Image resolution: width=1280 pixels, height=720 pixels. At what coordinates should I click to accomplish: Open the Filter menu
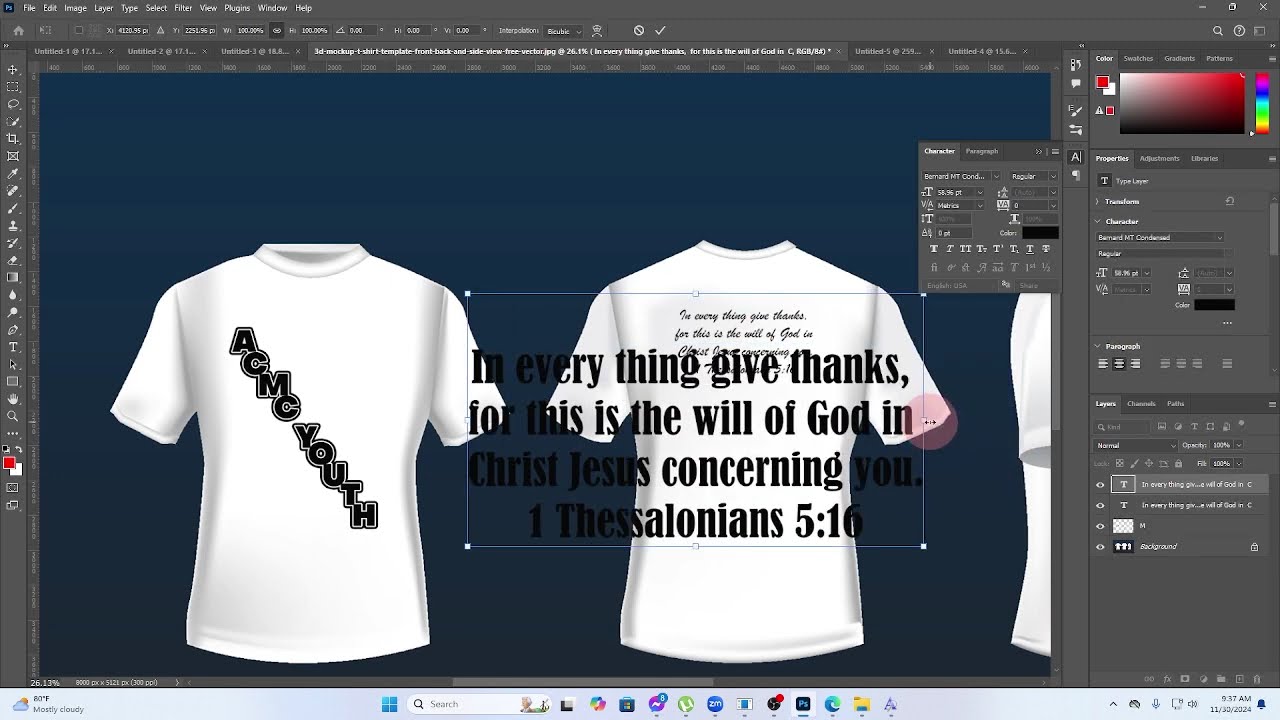click(x=183, y=8)
